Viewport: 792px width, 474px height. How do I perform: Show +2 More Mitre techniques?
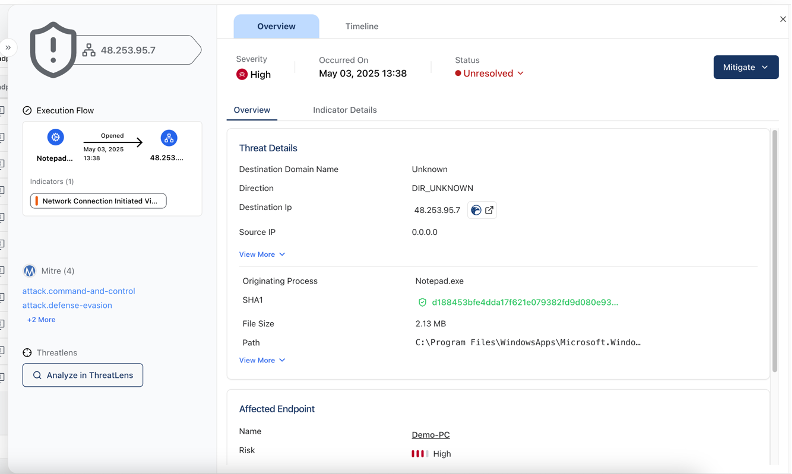coord(41,320)
